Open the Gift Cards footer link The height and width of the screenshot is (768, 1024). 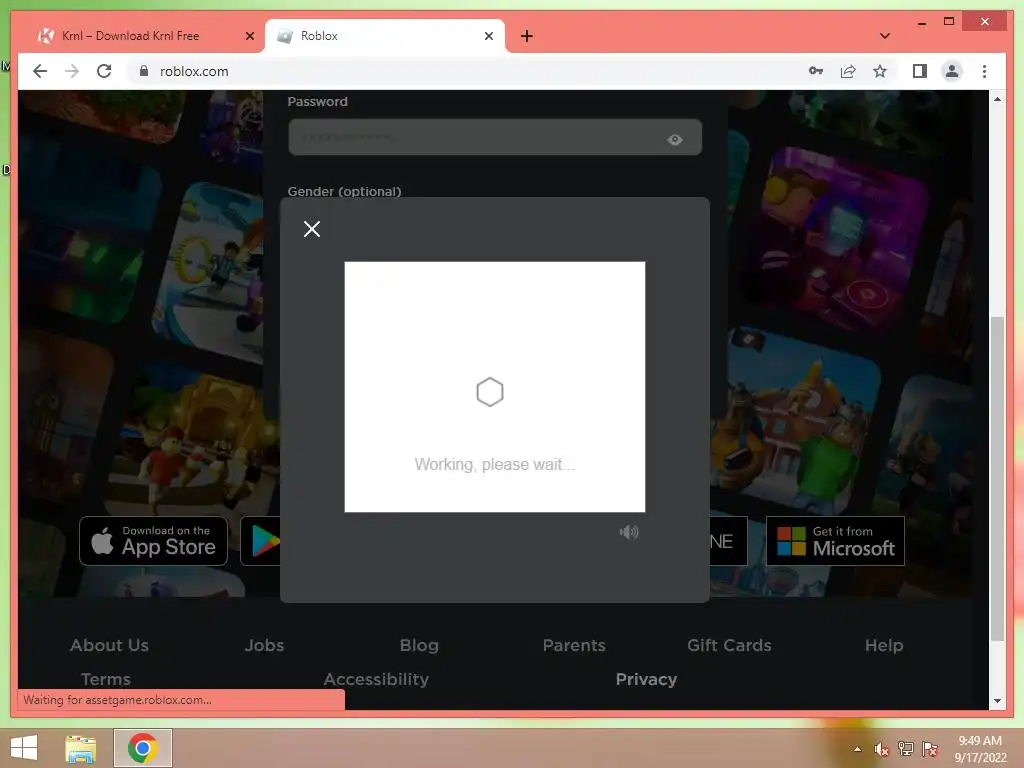pyautogui.click(x=729, y=645)
